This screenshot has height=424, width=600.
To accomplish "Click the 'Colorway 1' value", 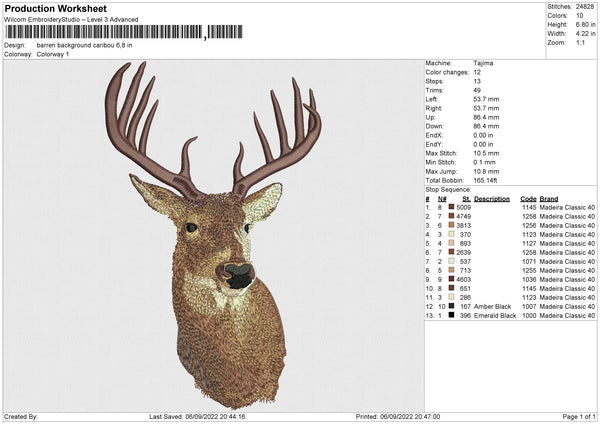I will (x=53, y=54).
